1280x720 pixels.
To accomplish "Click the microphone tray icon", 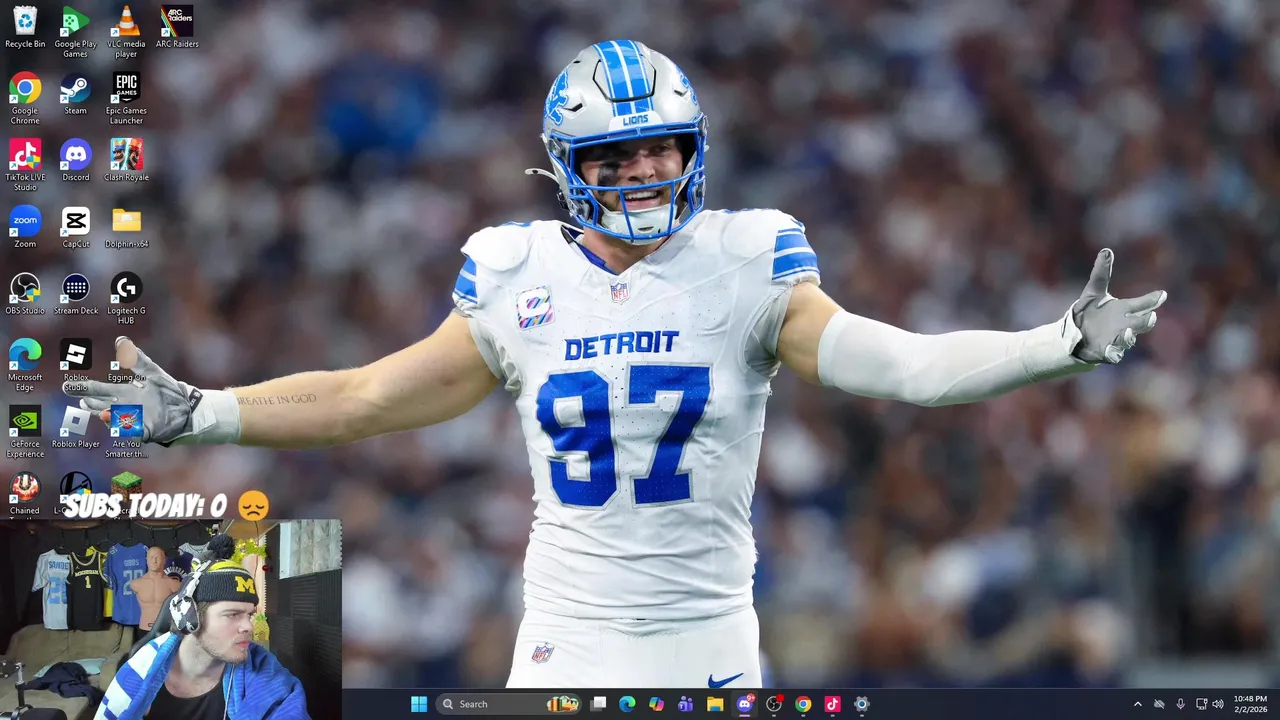I will tap(1180, 704).
